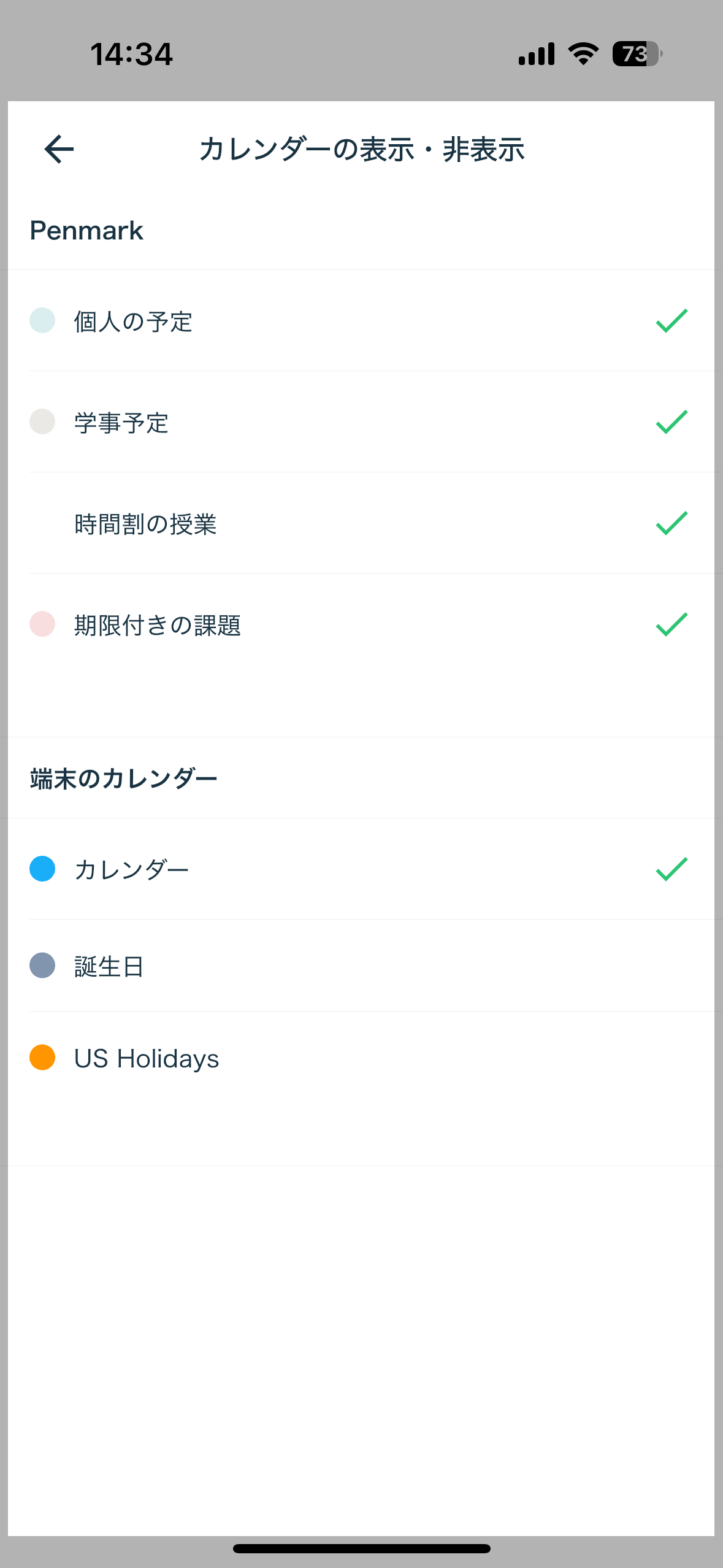Tap the Wi-Fi status icon
723x1568 pixels.
coord(583,54)
